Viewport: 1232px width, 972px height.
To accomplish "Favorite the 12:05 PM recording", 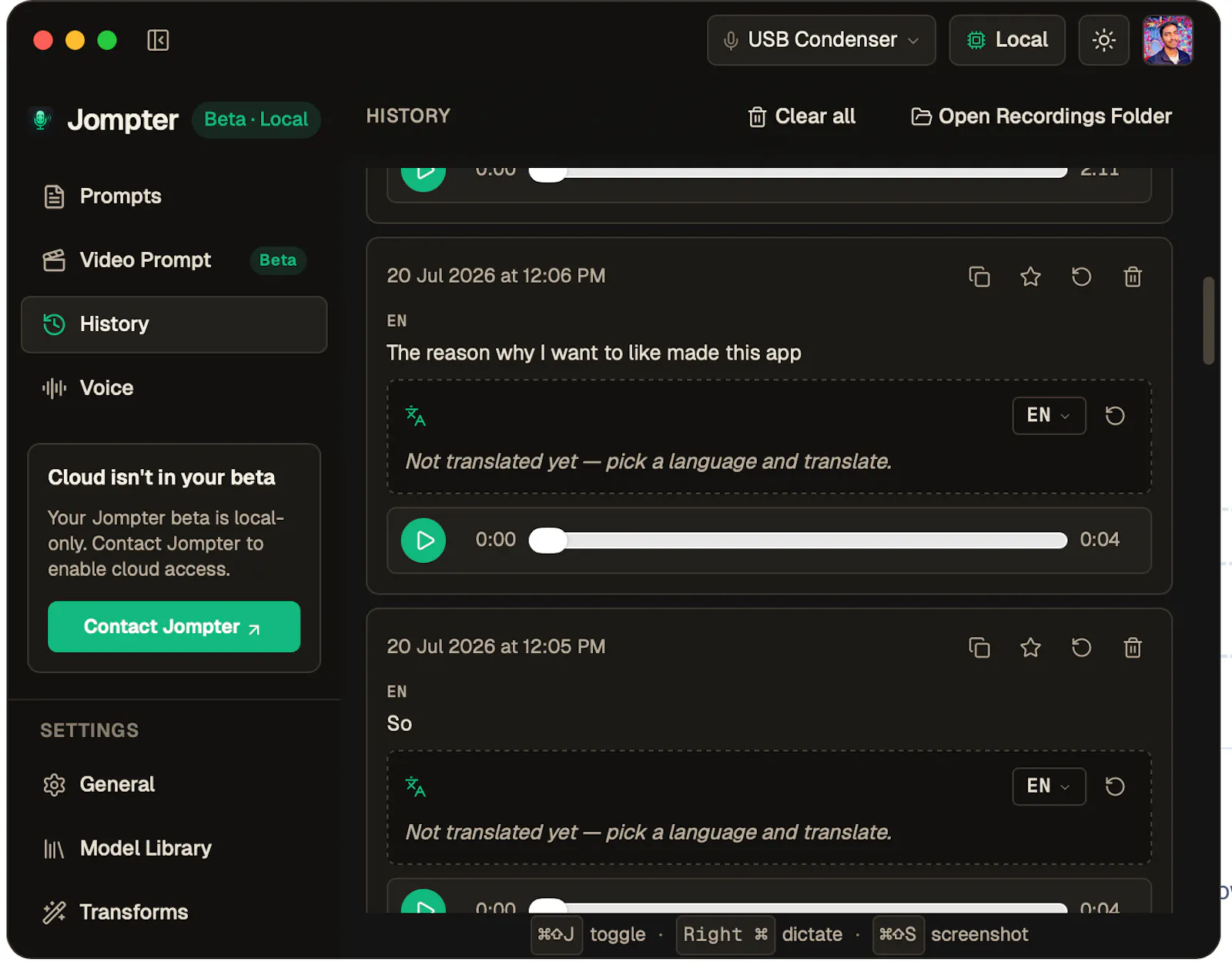I will click(1030, 648).
